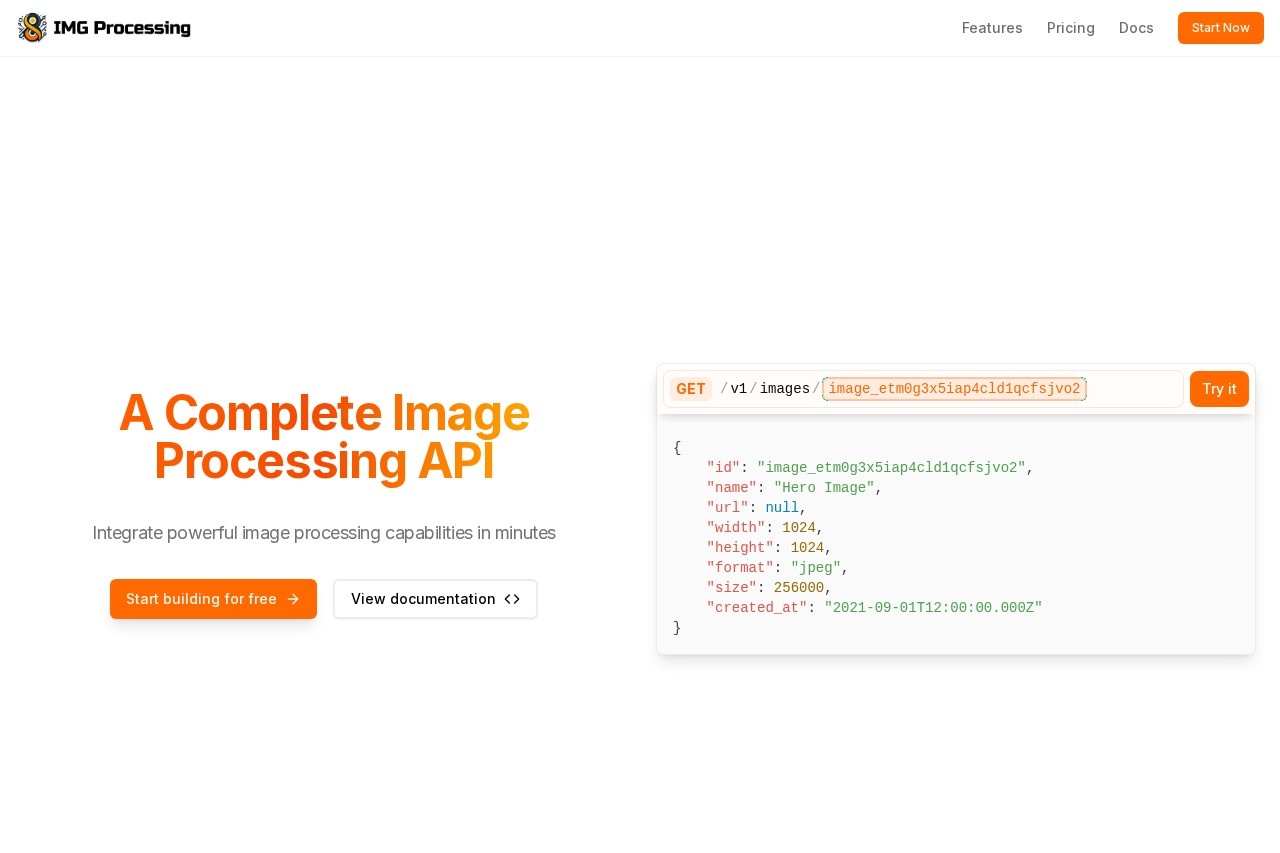The width and height of the screenshot is (1280, 853).
Task: Open the Docs link
Action: click(x=1136, y=28)
